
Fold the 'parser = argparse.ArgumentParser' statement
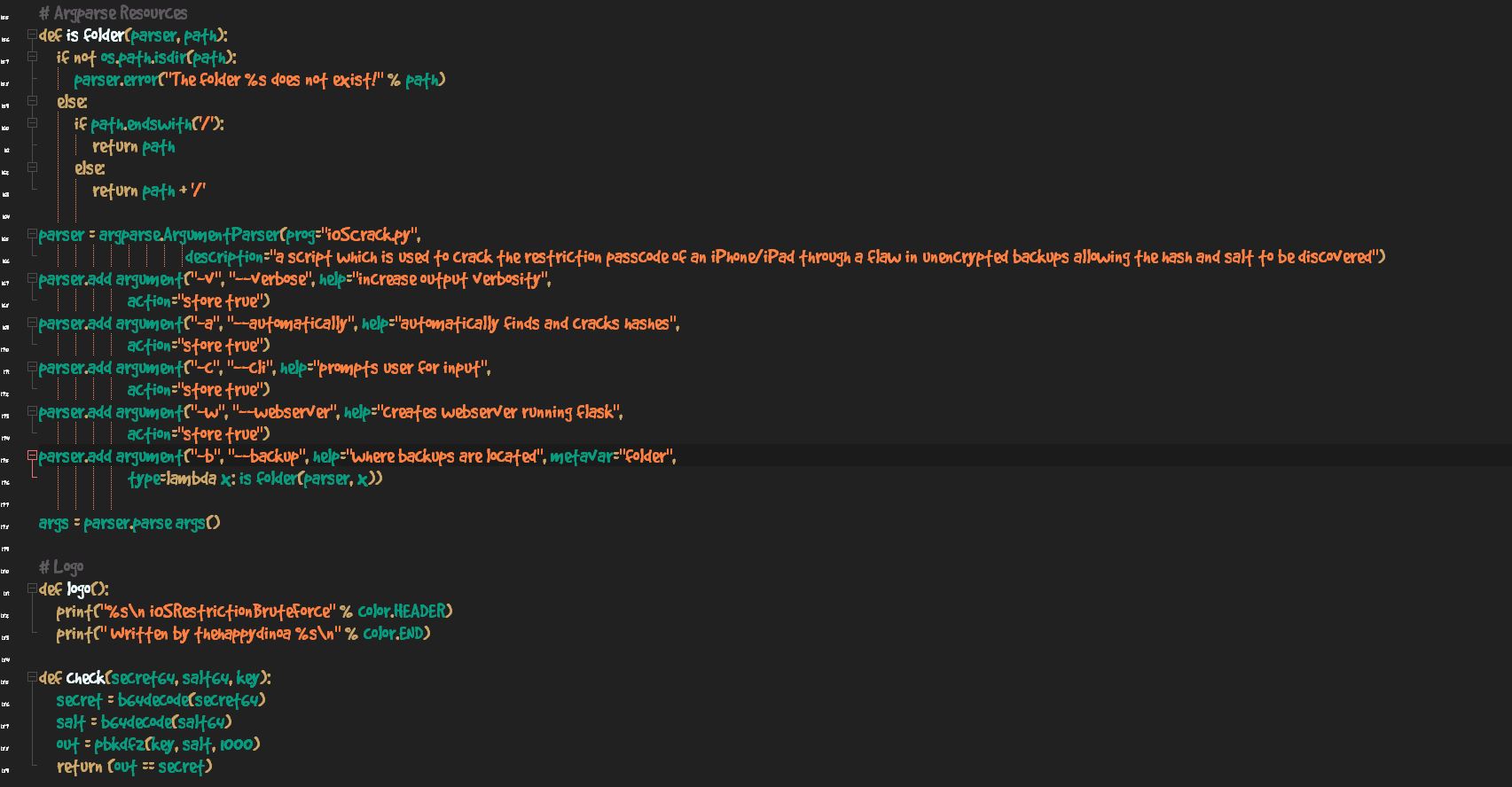pyautogui.click(x=32, y=234)
